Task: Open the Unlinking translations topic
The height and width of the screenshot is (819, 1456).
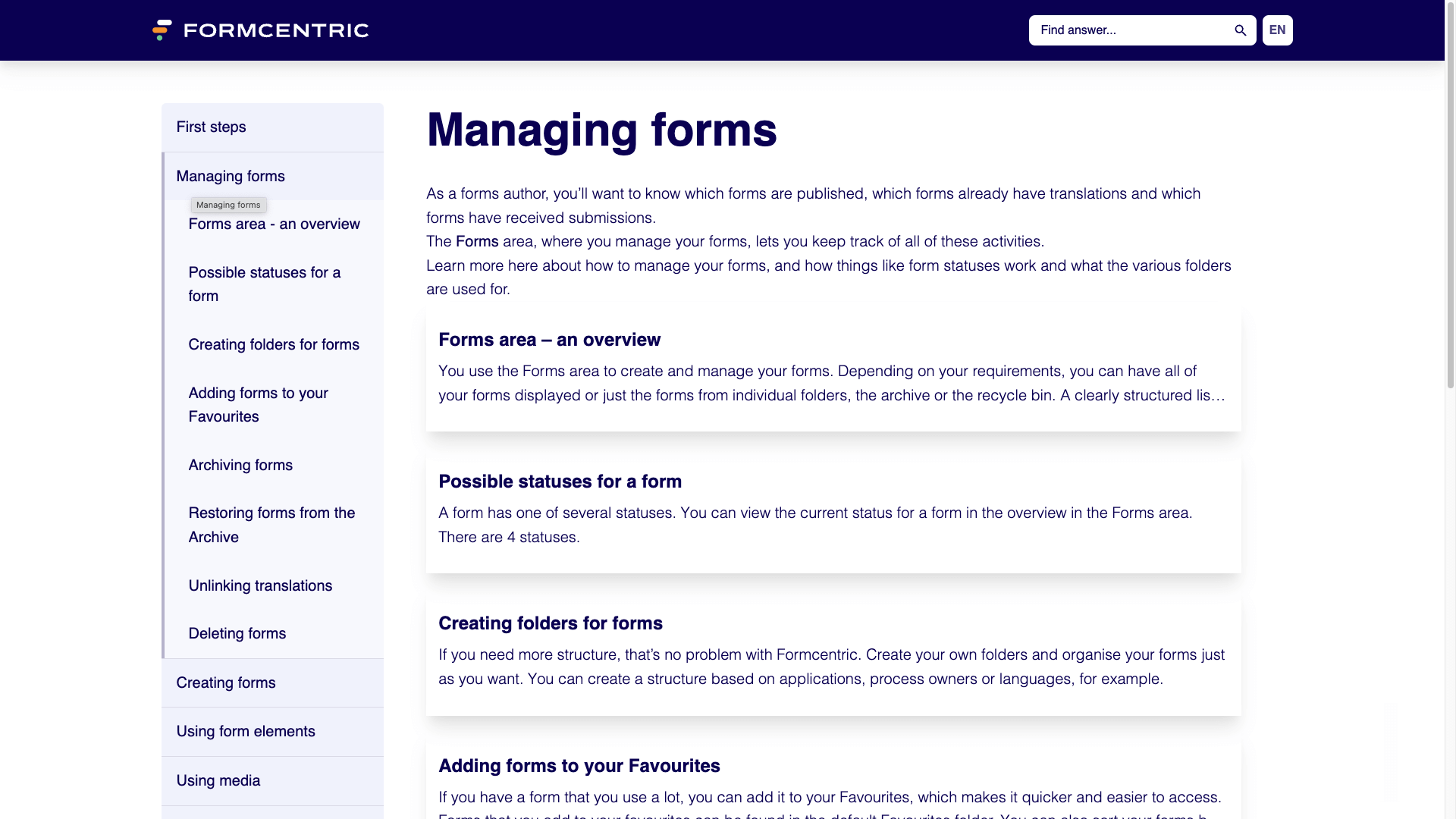Action: coord(260,585)
